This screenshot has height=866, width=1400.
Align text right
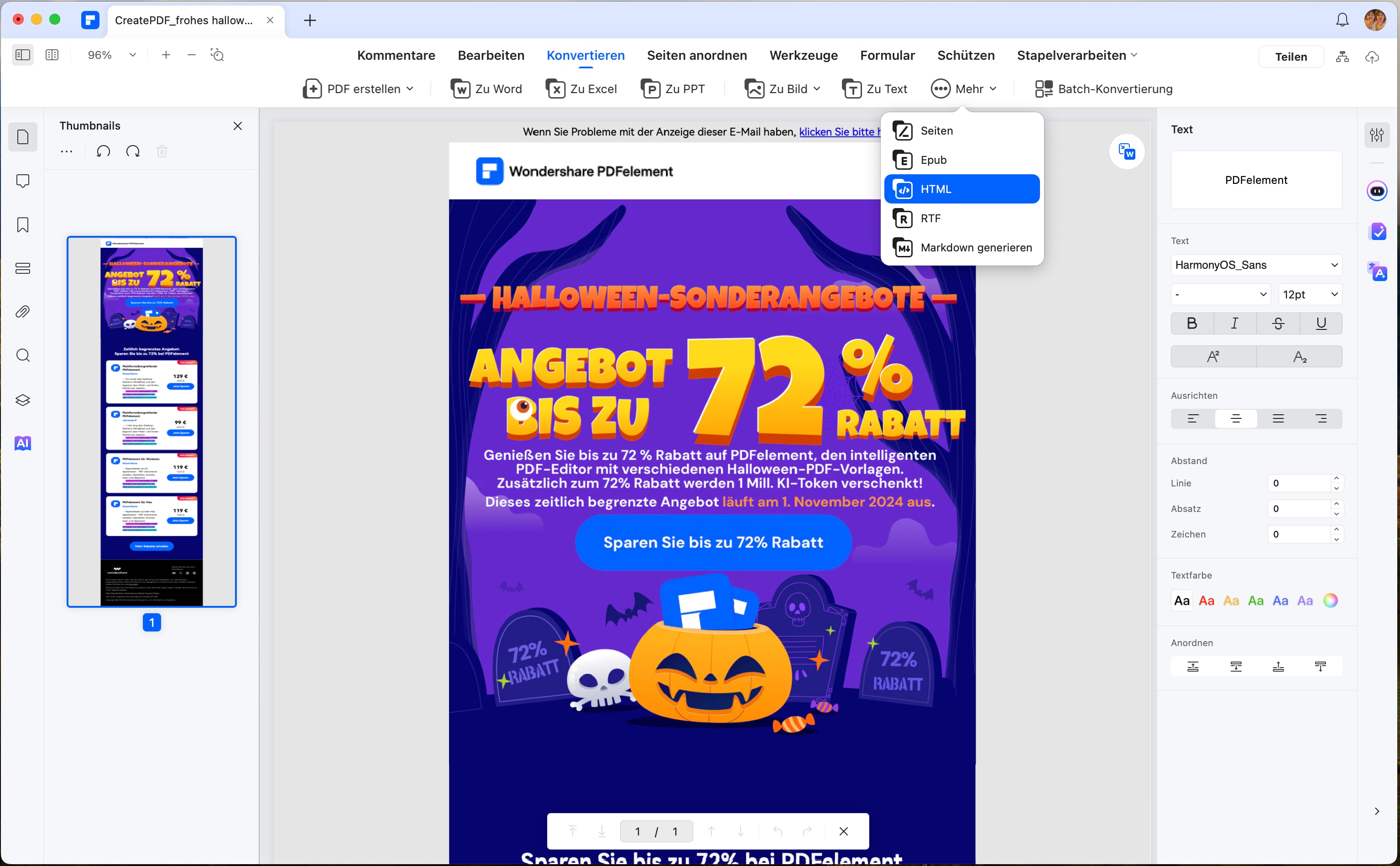(x=1321, y=419)
